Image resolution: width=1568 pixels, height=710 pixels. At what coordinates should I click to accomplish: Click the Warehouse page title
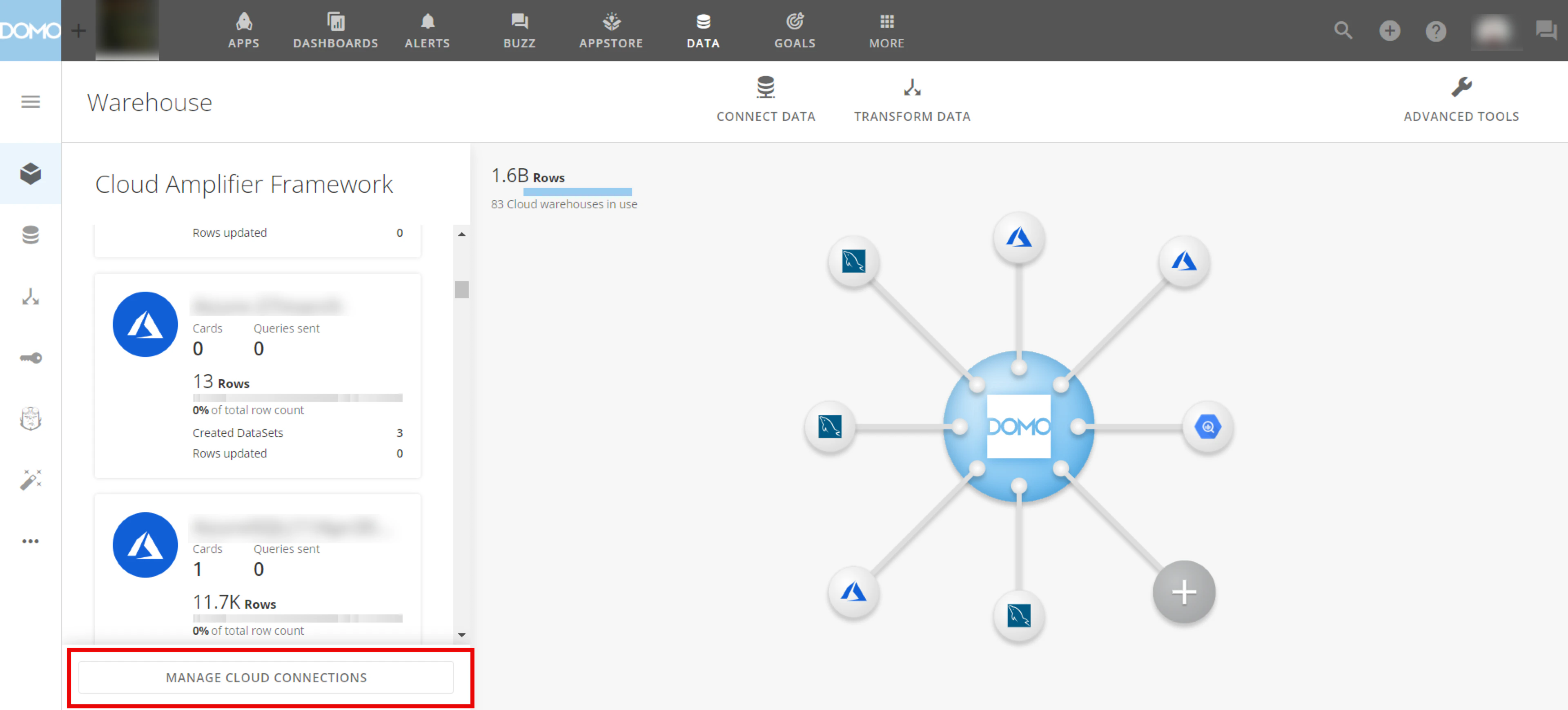[x=150, y=102]
